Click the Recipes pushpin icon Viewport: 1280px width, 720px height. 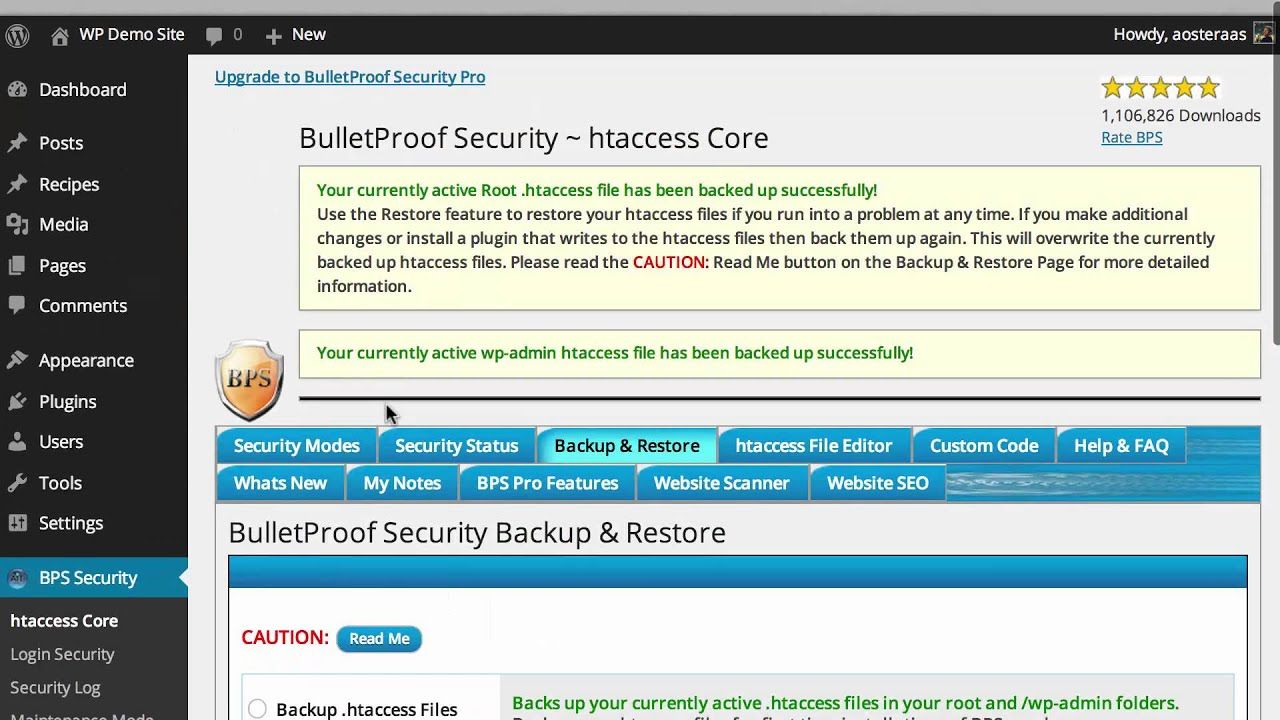(x=17, y=184)
